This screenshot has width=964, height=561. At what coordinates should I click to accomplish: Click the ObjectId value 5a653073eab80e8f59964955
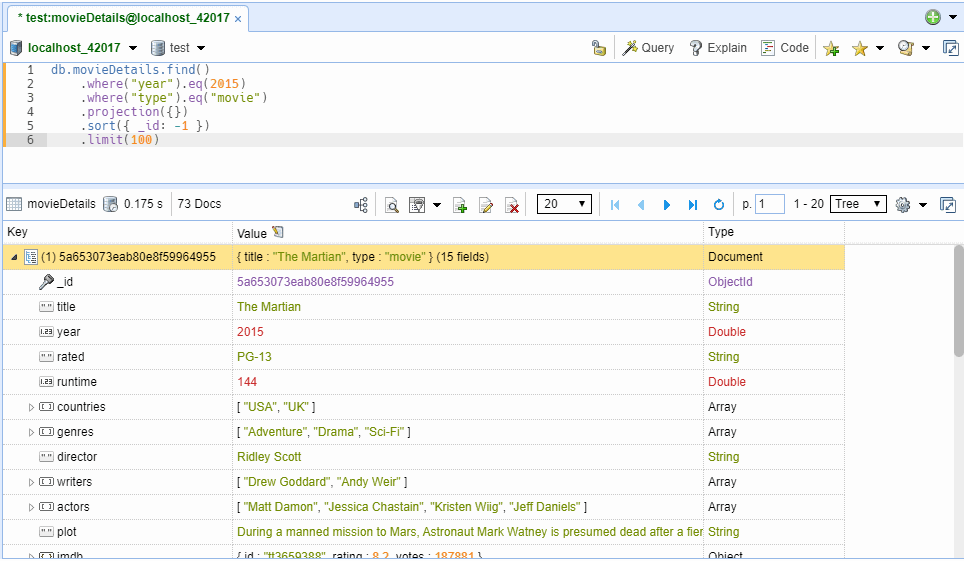click(x=315, y=282)
